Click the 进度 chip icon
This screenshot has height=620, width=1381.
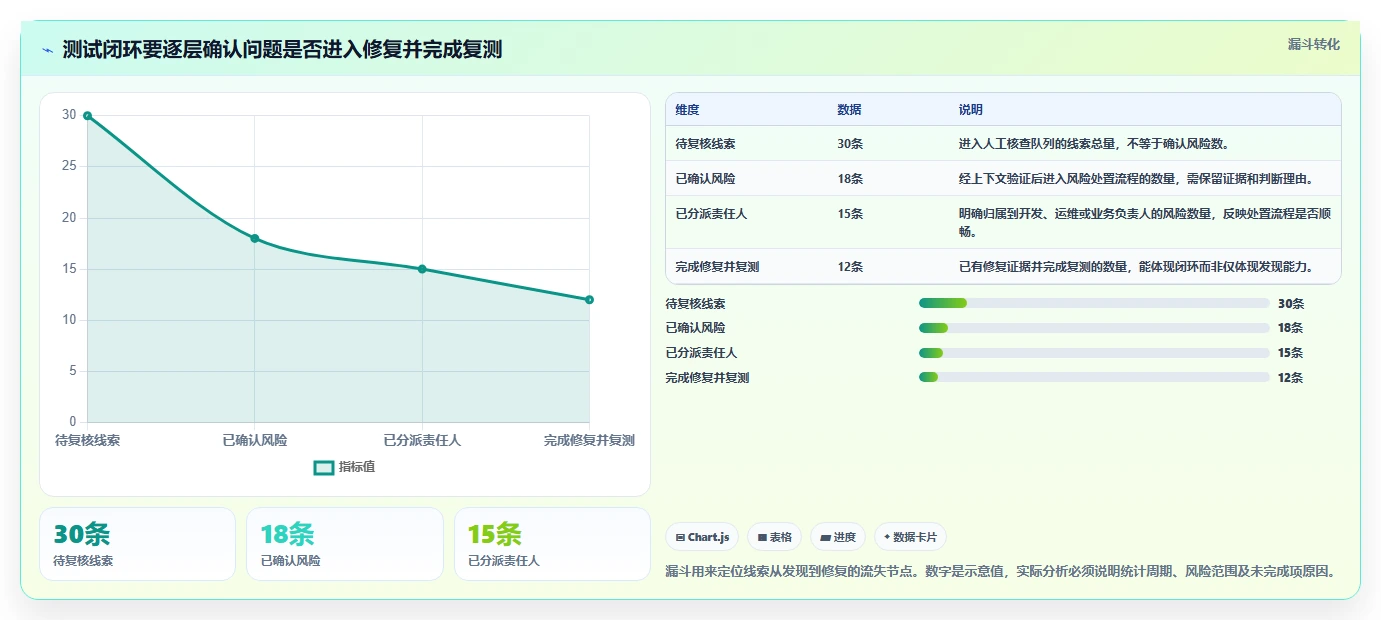click(x=825, y=537)
